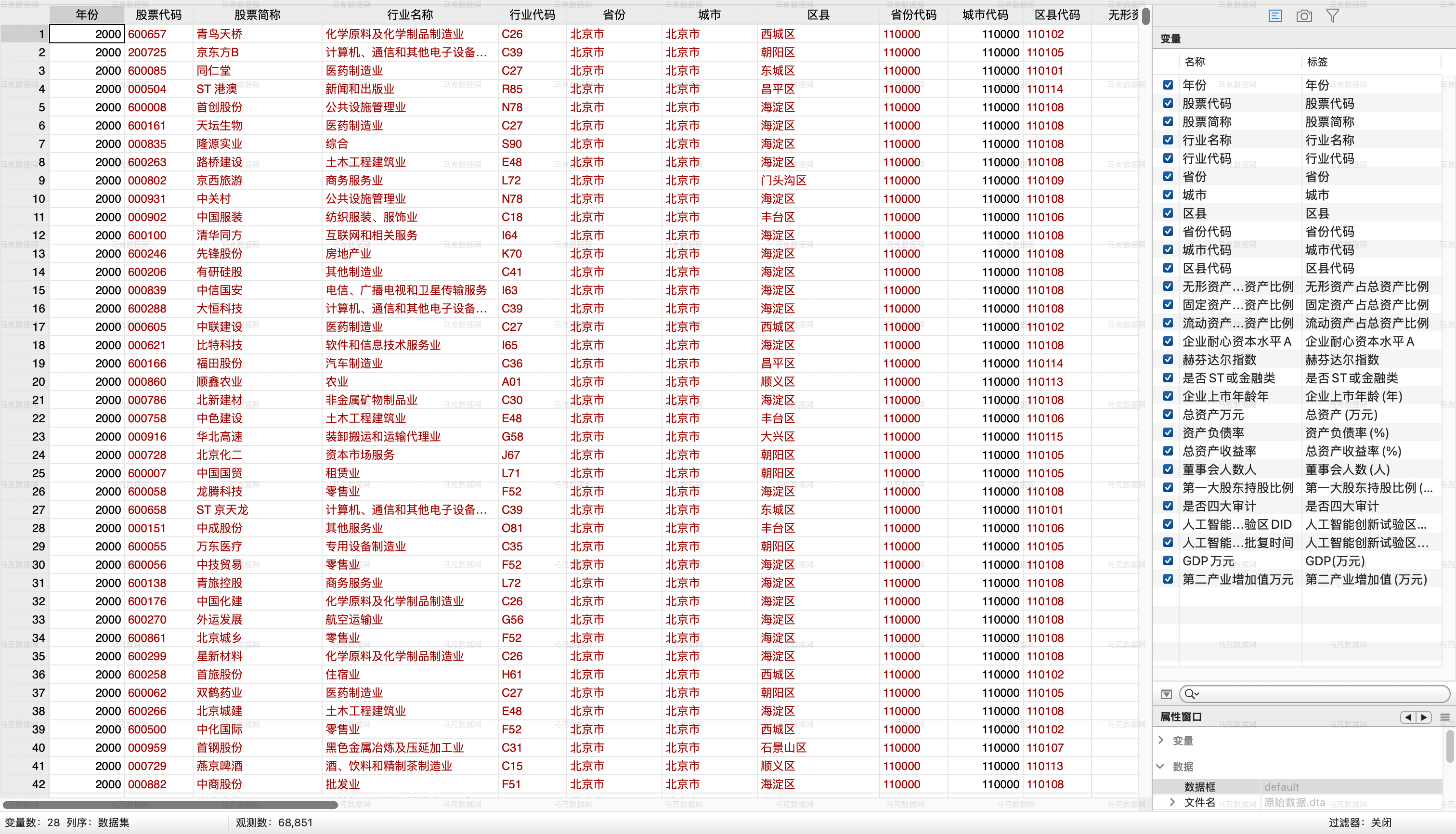Select the 区县代码 column header in the grid
The width and height of the screenshot is (1456, 834).
(x=1057, y=15)
